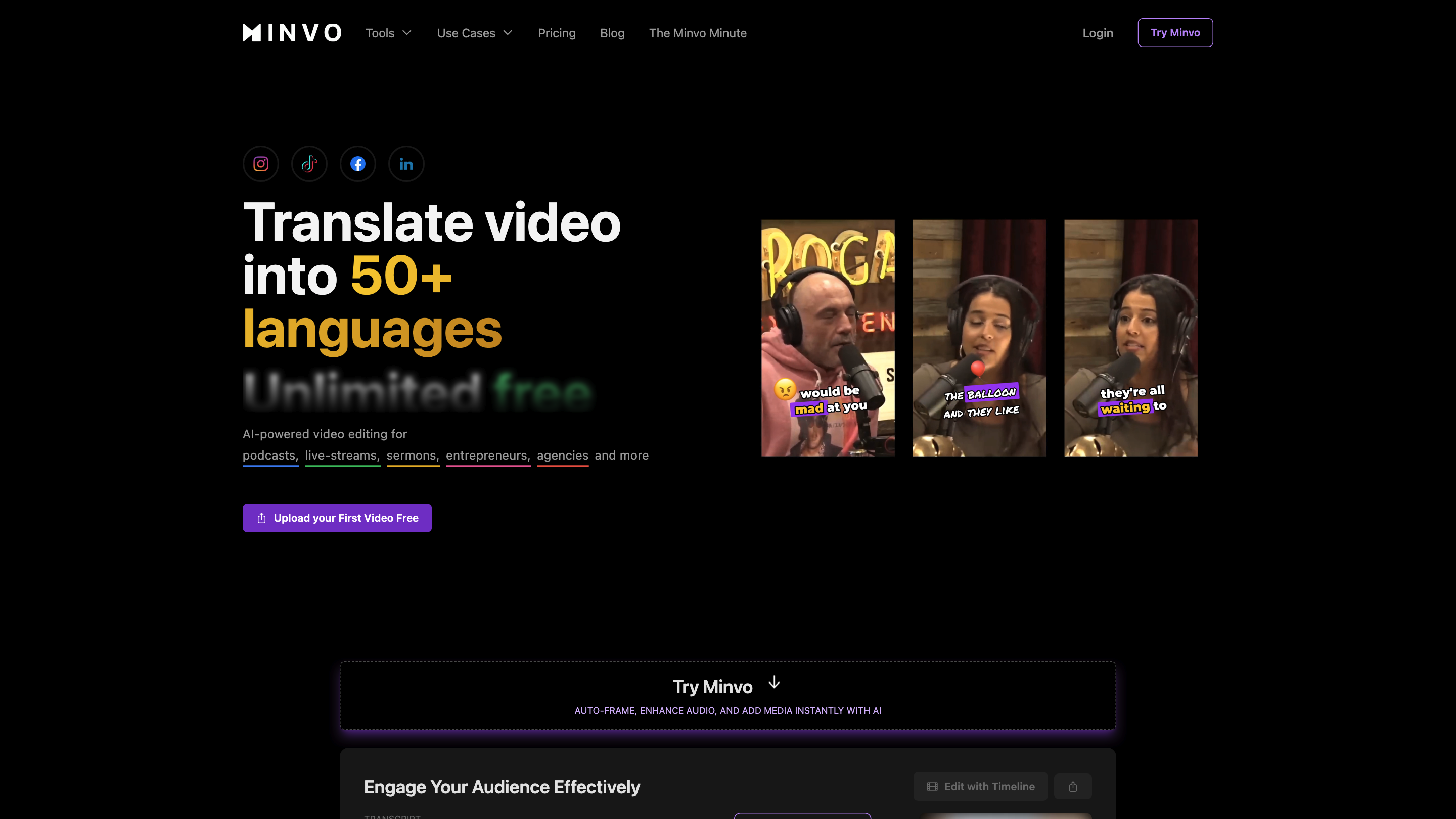This screenshot has height=819, width=1456.
Task: Expand the Tools dropdown menu
Action: [388, 33]
